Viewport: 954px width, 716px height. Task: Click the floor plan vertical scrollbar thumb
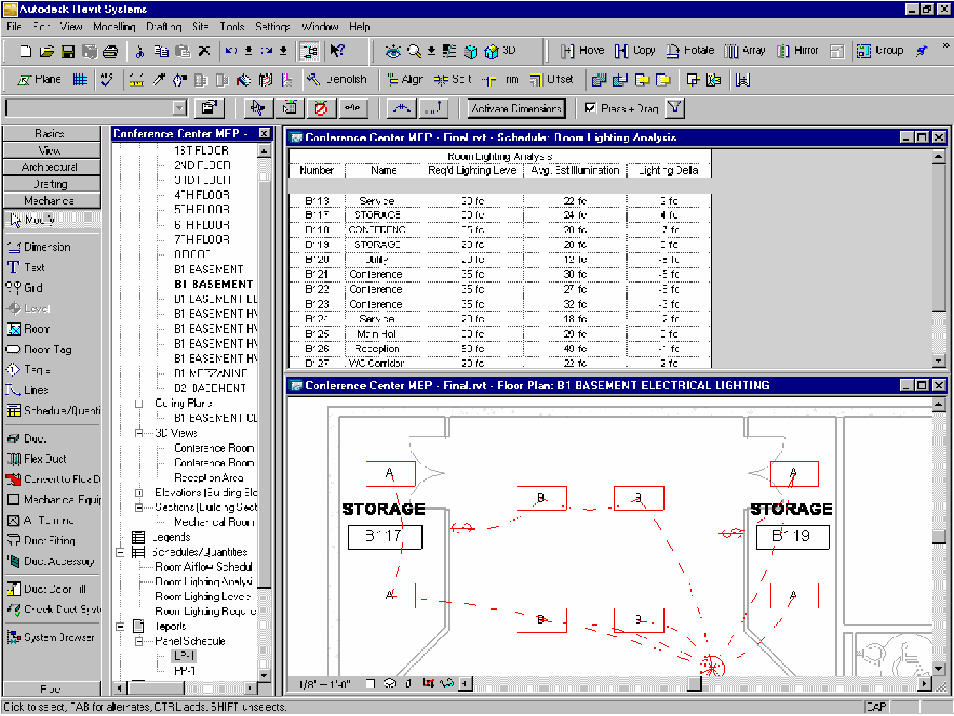coord(938,536)
